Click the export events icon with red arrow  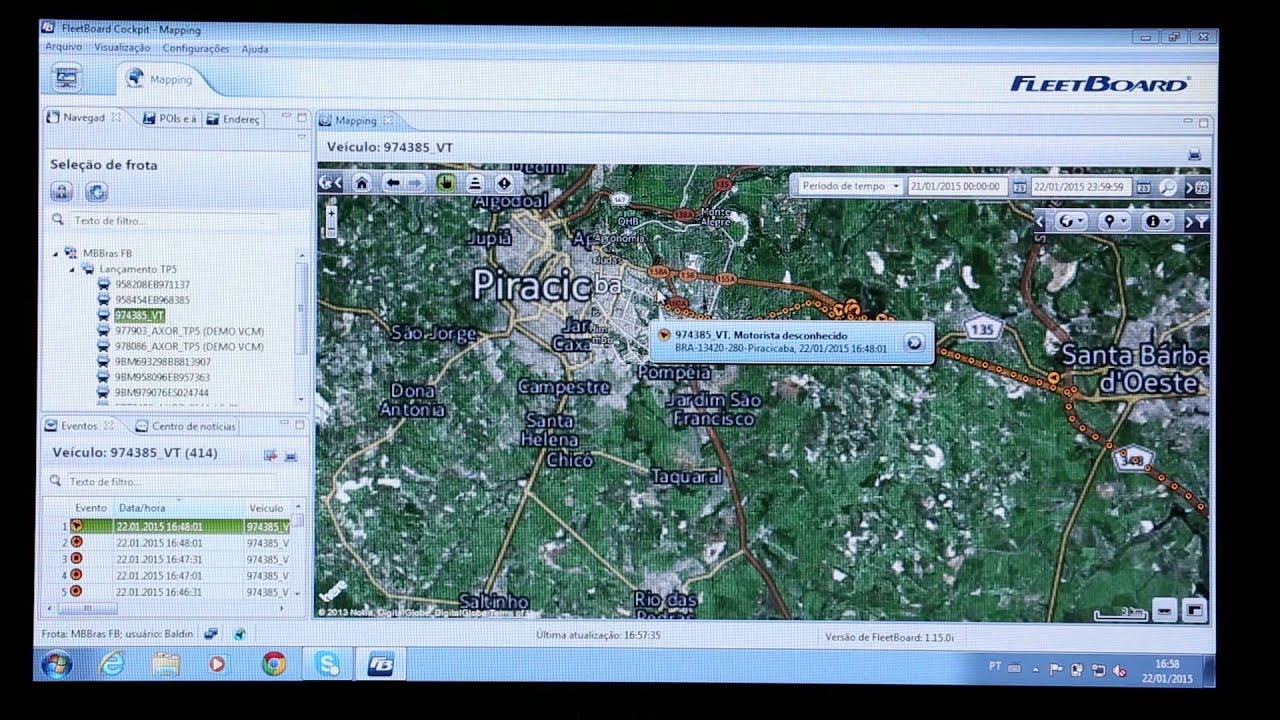(x=270, y=455)
